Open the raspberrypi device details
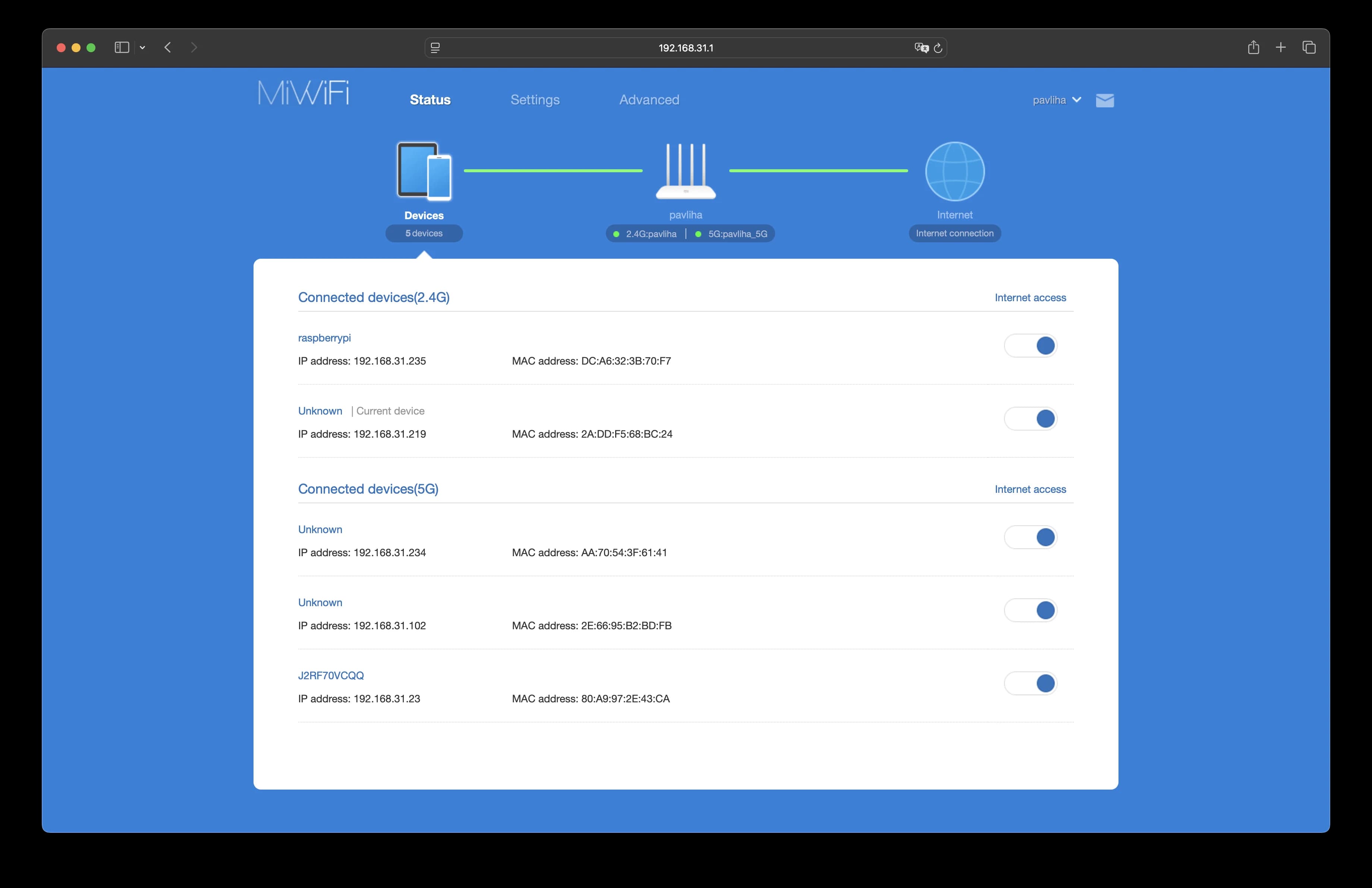 [x=324, y=338]
